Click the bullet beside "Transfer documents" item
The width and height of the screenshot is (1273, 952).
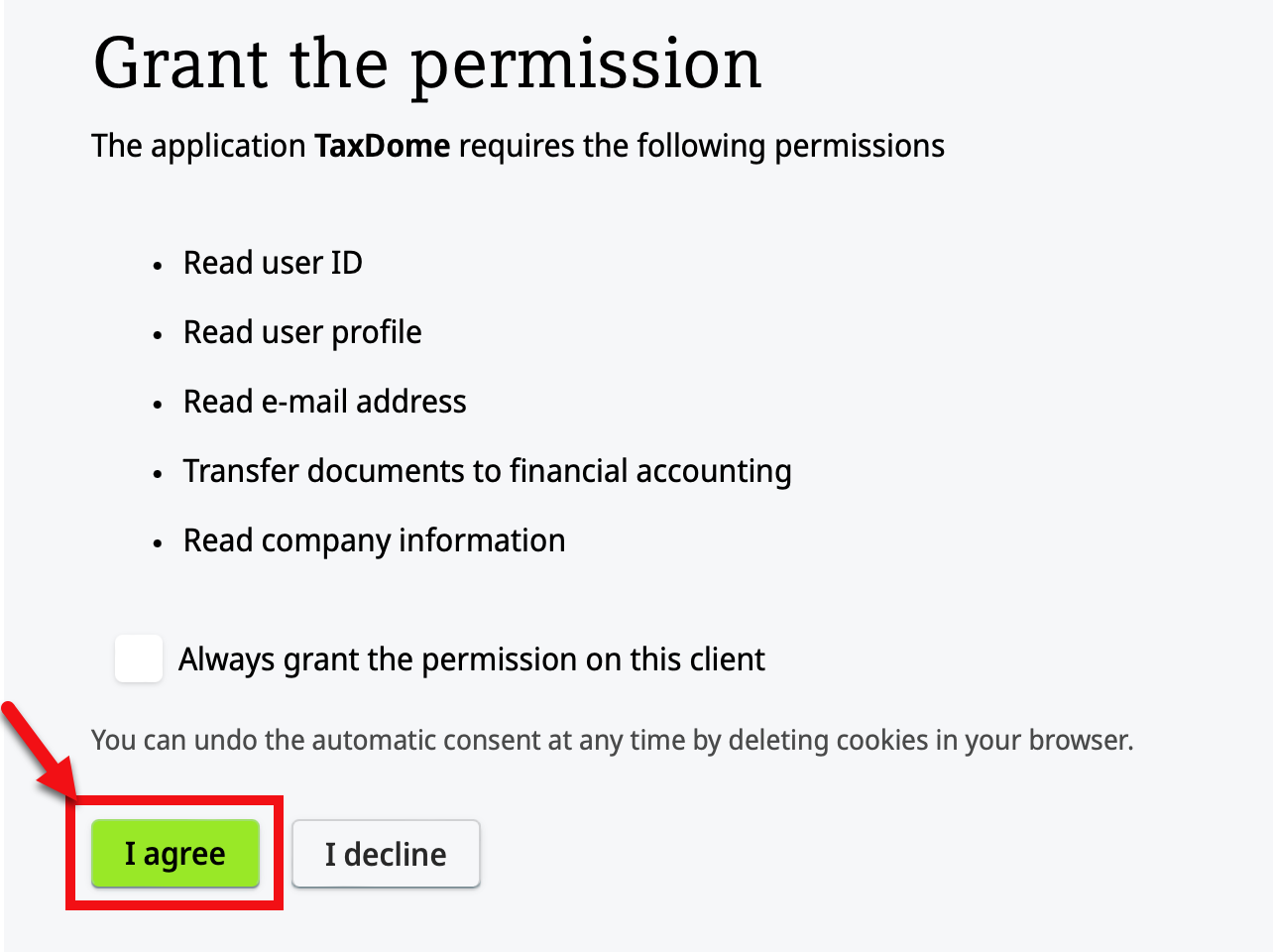158,474
